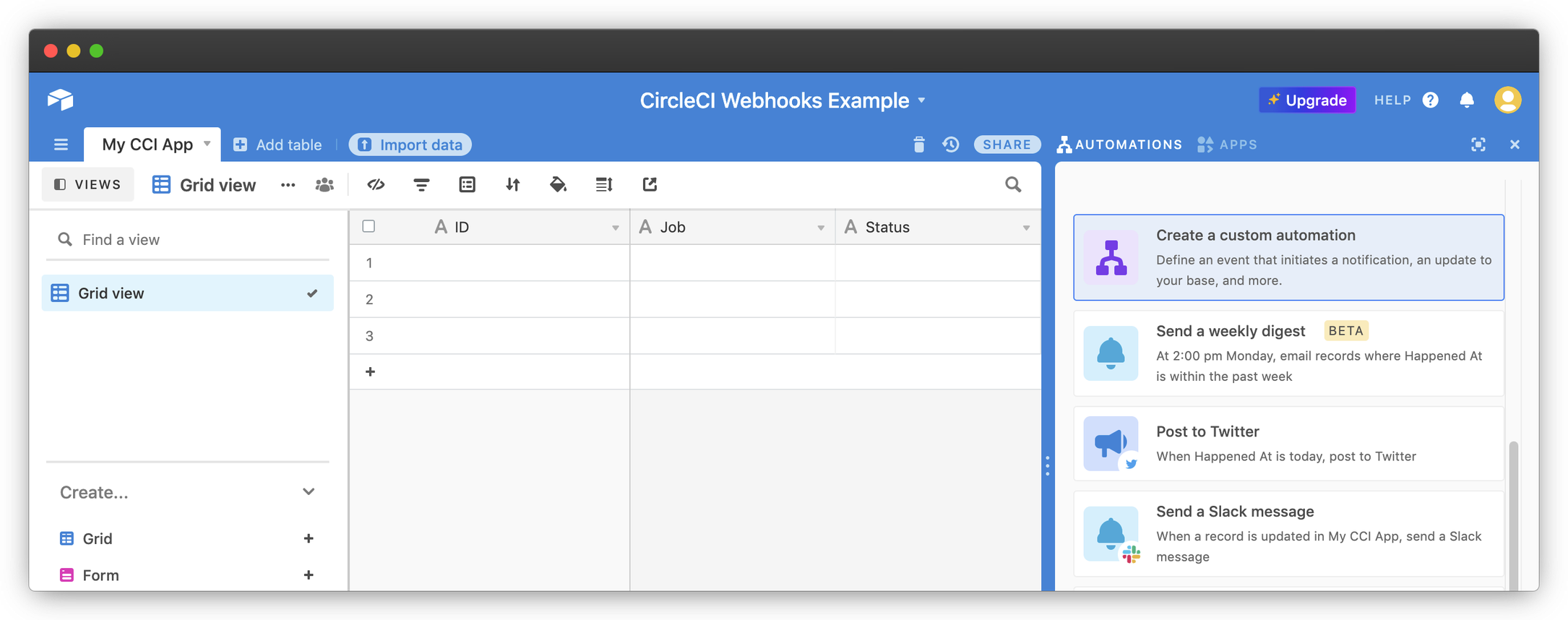
Task: Open the AUTOMATIONS tab
Action: [1119, 145]
